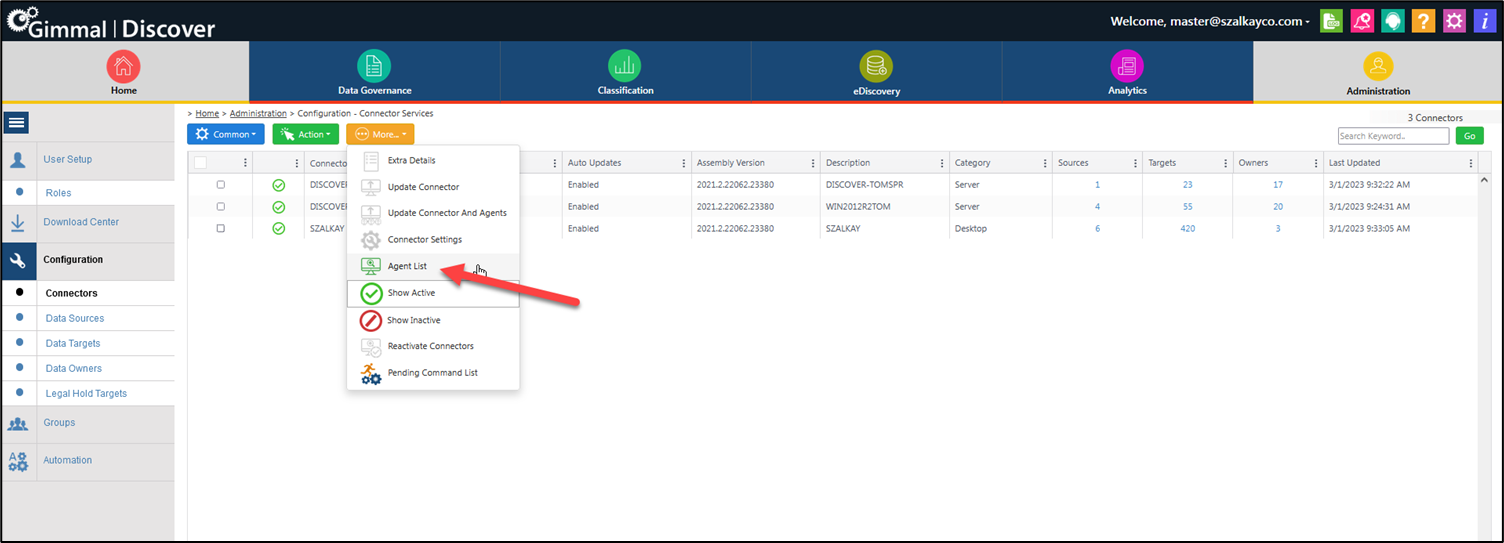
Task: Click the table's vertical scrollbar up arrow
Action: (x=1484, y=179)
